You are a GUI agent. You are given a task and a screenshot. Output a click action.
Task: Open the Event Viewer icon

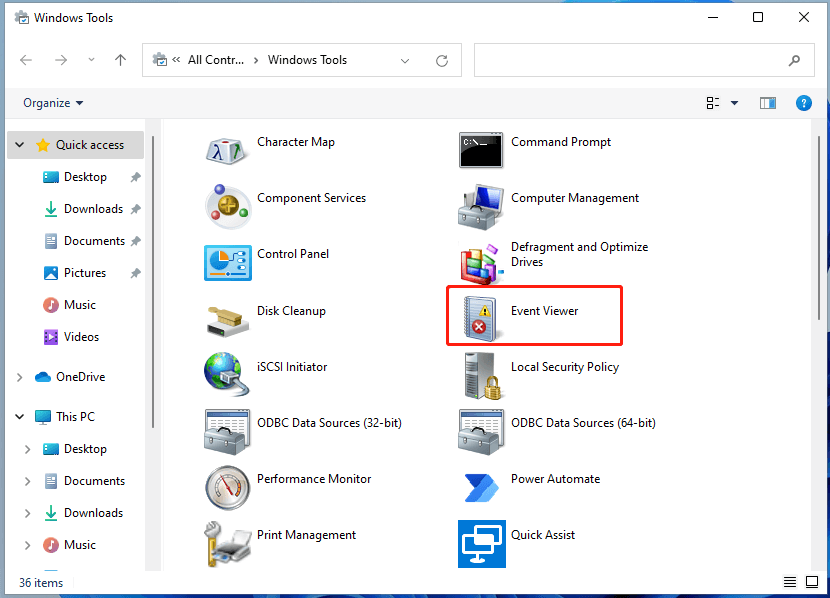point(481,316)
